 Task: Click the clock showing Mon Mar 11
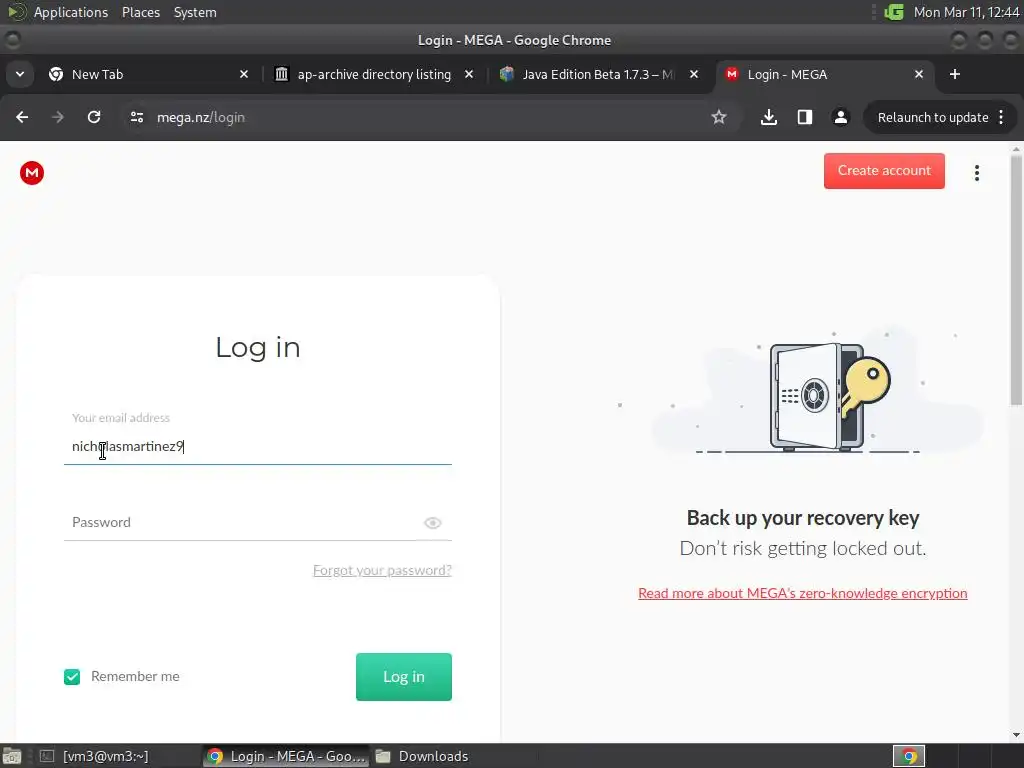[966, 12]
